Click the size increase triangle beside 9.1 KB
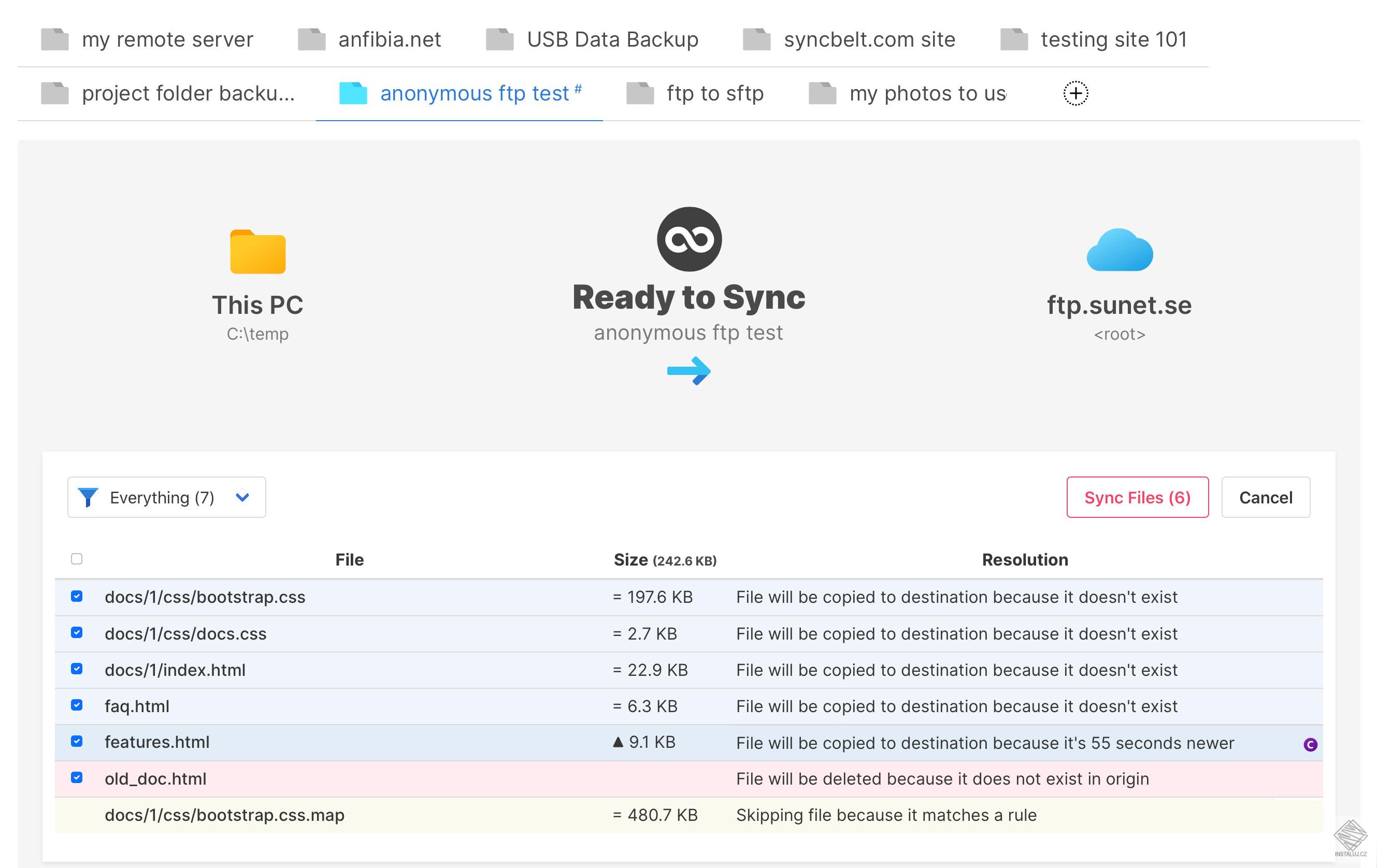 tap(618, 742)
